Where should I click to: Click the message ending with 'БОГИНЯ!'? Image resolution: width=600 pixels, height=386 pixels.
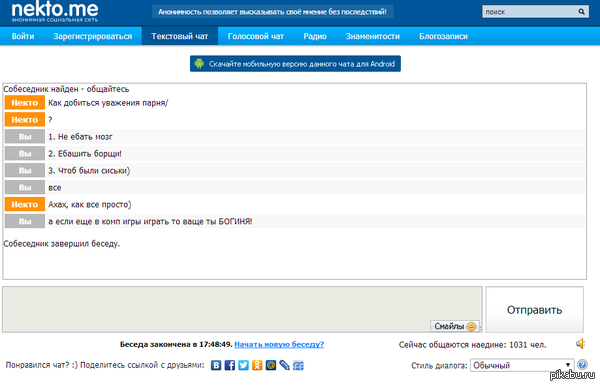[x=150, y=222]
